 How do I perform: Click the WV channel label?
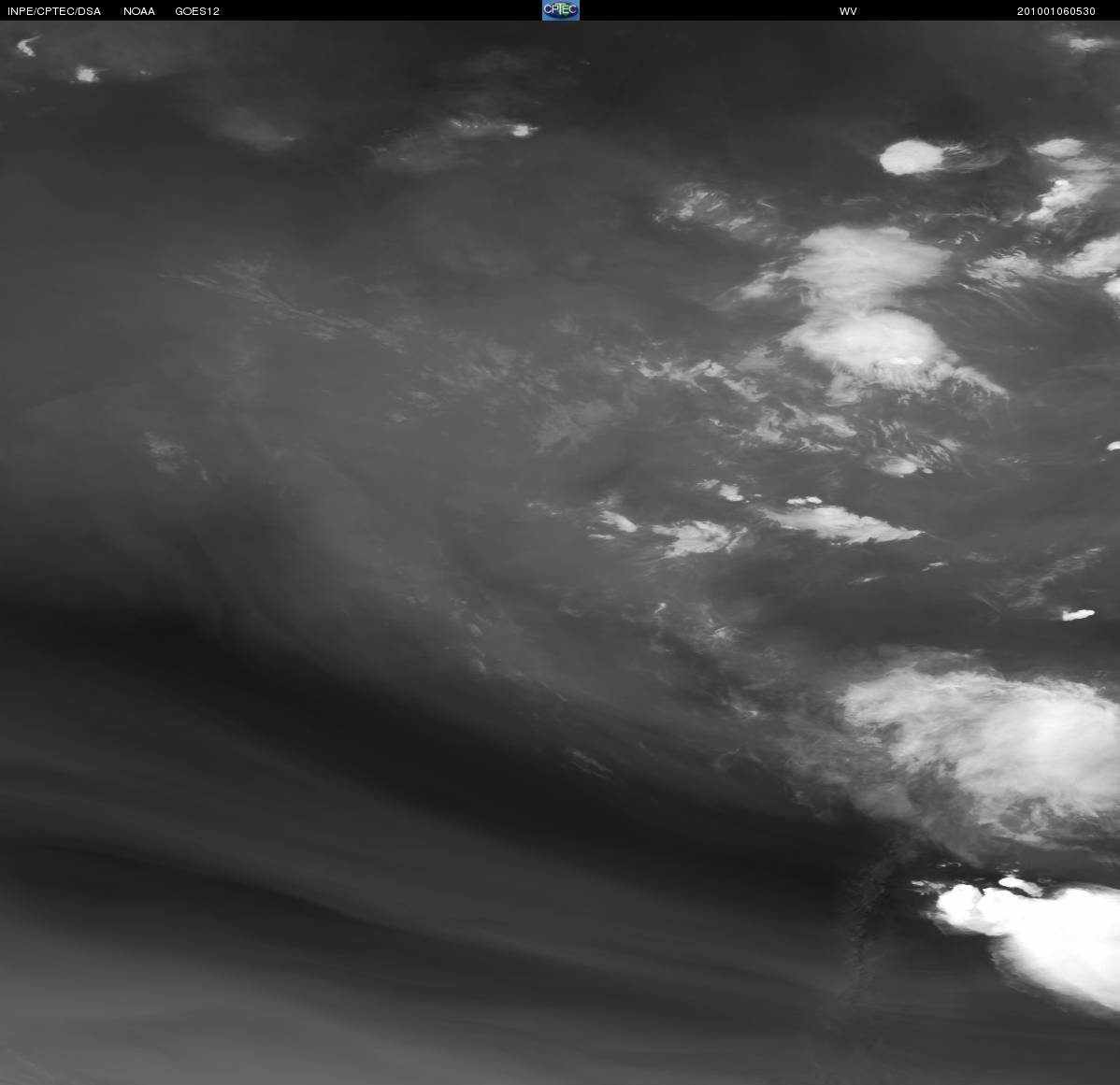tap(848, 11)
